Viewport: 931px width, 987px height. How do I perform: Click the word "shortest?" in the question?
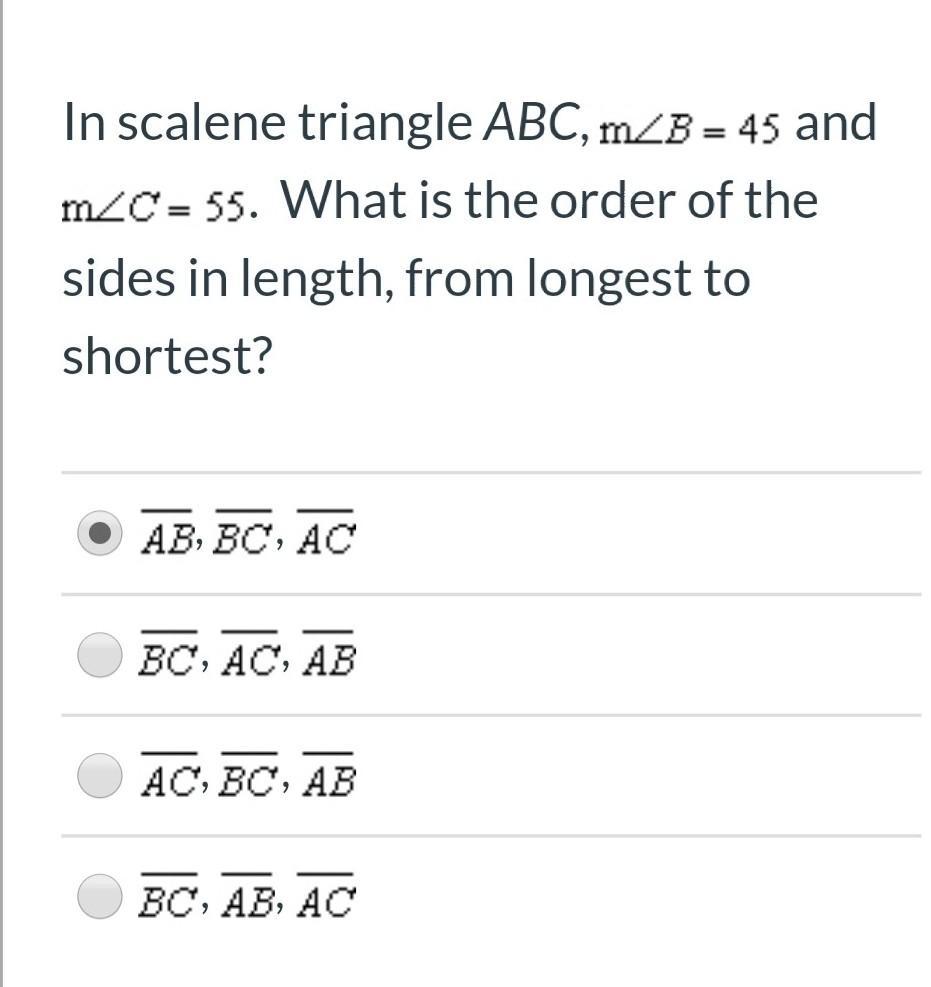[x=167, y=356]
